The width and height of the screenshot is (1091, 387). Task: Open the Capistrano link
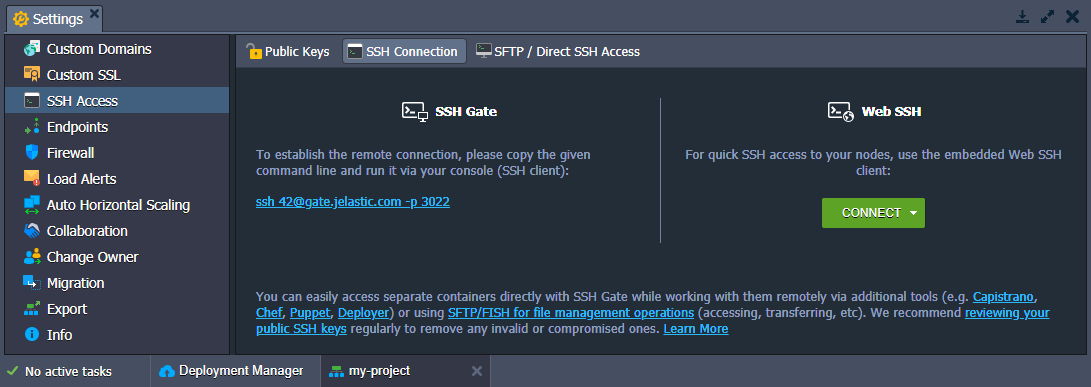point(1005,297)
